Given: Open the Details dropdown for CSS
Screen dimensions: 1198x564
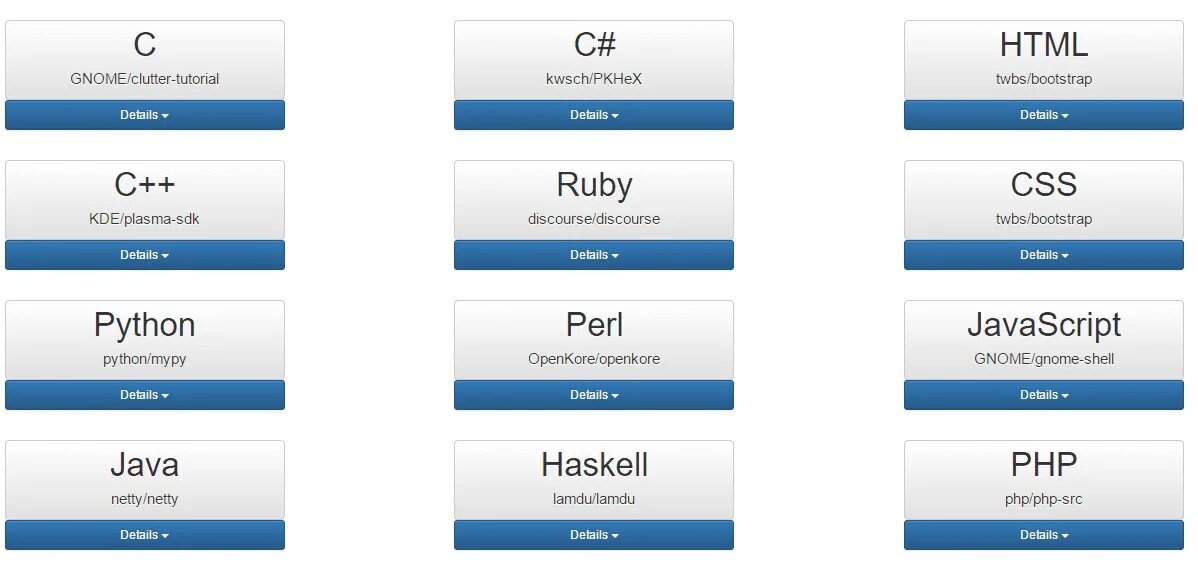Looking at the screenshot, I should click(x=1044, y=254).
